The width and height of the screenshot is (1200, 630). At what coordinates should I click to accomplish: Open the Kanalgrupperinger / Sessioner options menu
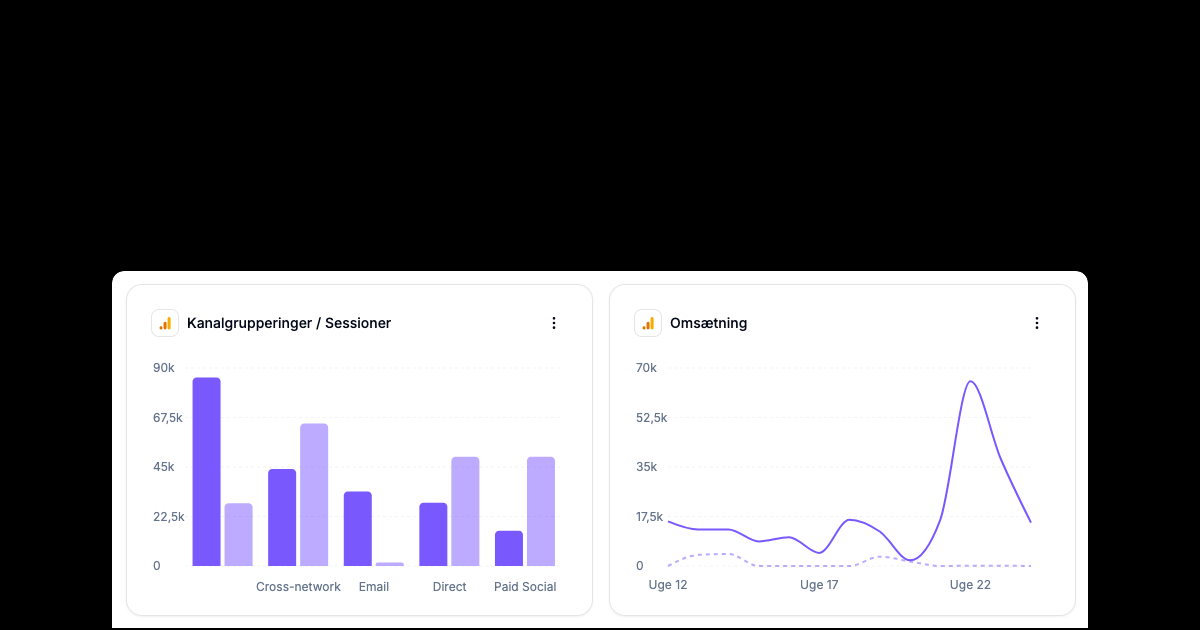click(554, 323)
